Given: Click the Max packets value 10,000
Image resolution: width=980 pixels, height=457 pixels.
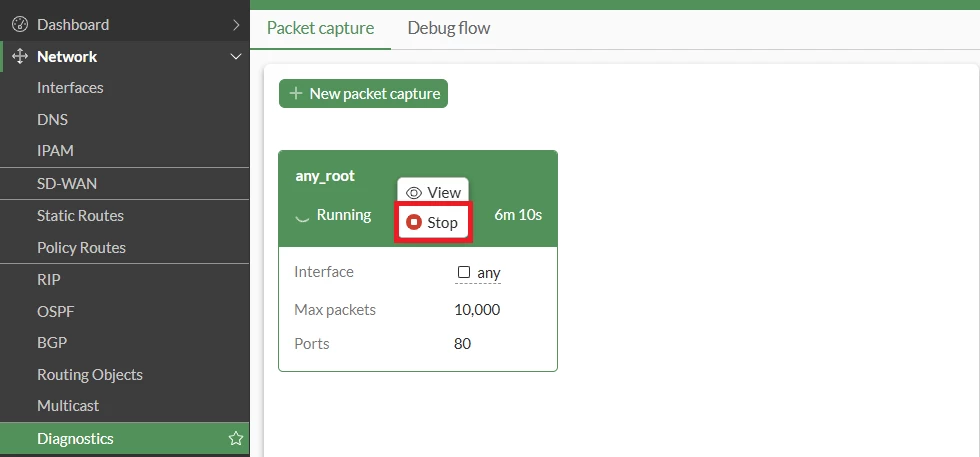Looking at the screenshot, I should click(x=478, y=309).
